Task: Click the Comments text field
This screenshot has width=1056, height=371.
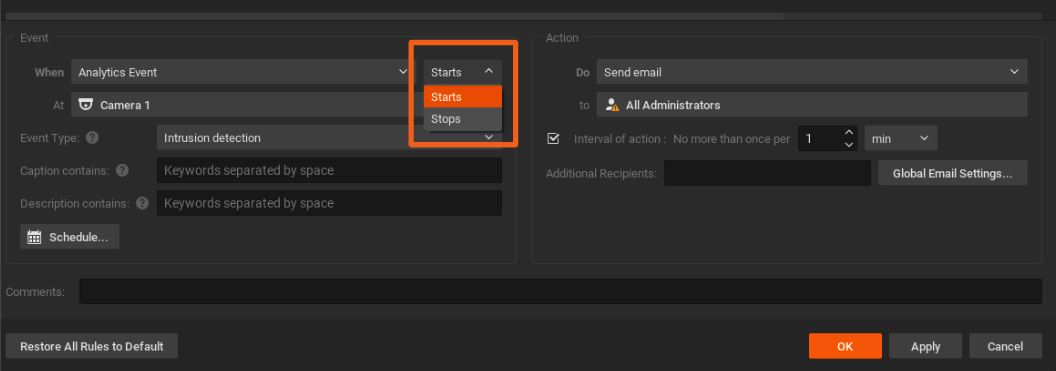Action: coord(560,292)
